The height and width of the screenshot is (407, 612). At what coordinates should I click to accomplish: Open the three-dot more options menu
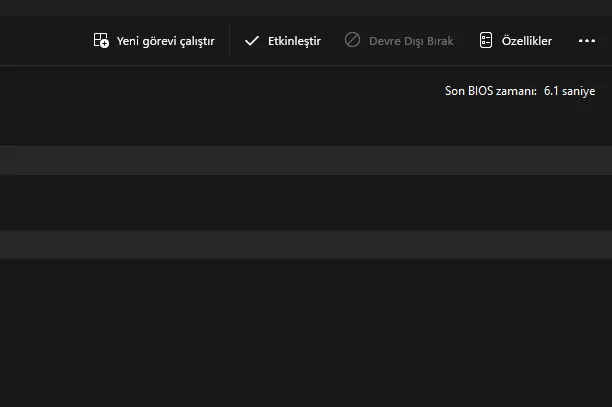pos(586,41)
